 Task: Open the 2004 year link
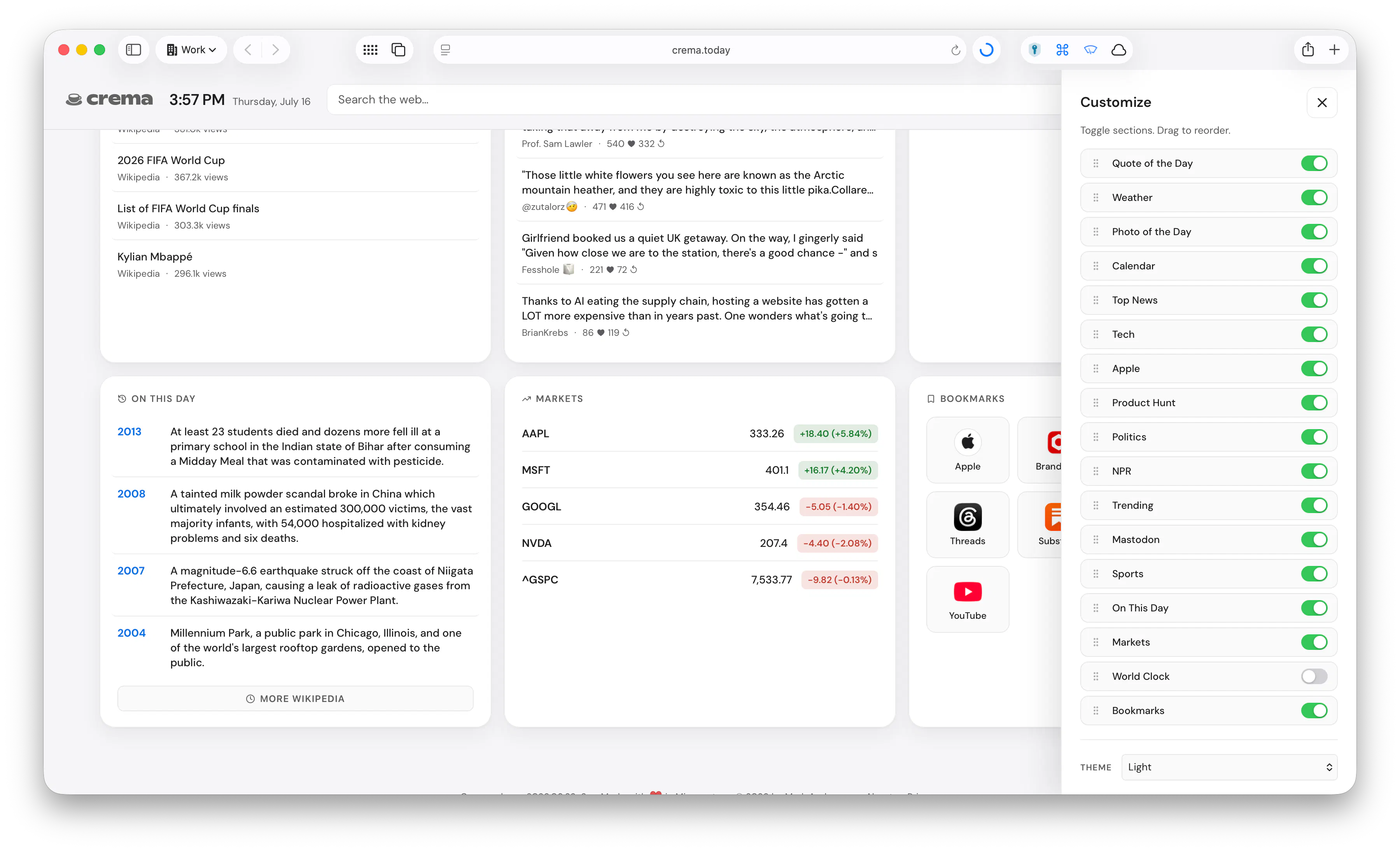tap(131, 633)
